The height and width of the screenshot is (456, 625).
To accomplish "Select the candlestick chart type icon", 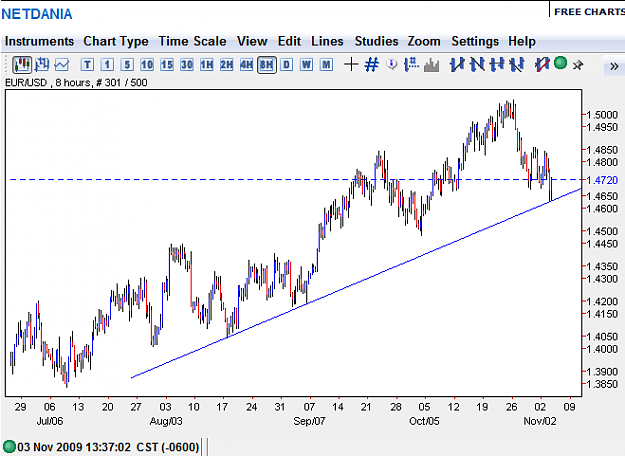I will click(x=22, y=65).
